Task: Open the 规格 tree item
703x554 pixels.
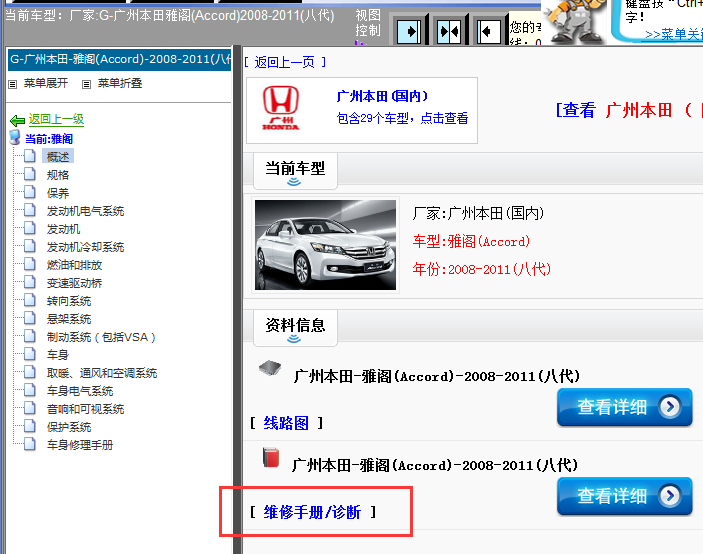Action: coord(58,175)
